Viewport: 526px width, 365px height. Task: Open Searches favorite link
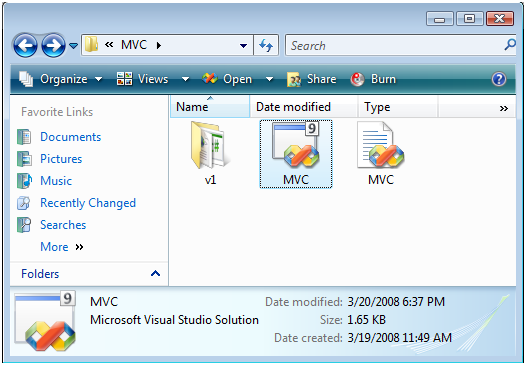click(63, 225)
